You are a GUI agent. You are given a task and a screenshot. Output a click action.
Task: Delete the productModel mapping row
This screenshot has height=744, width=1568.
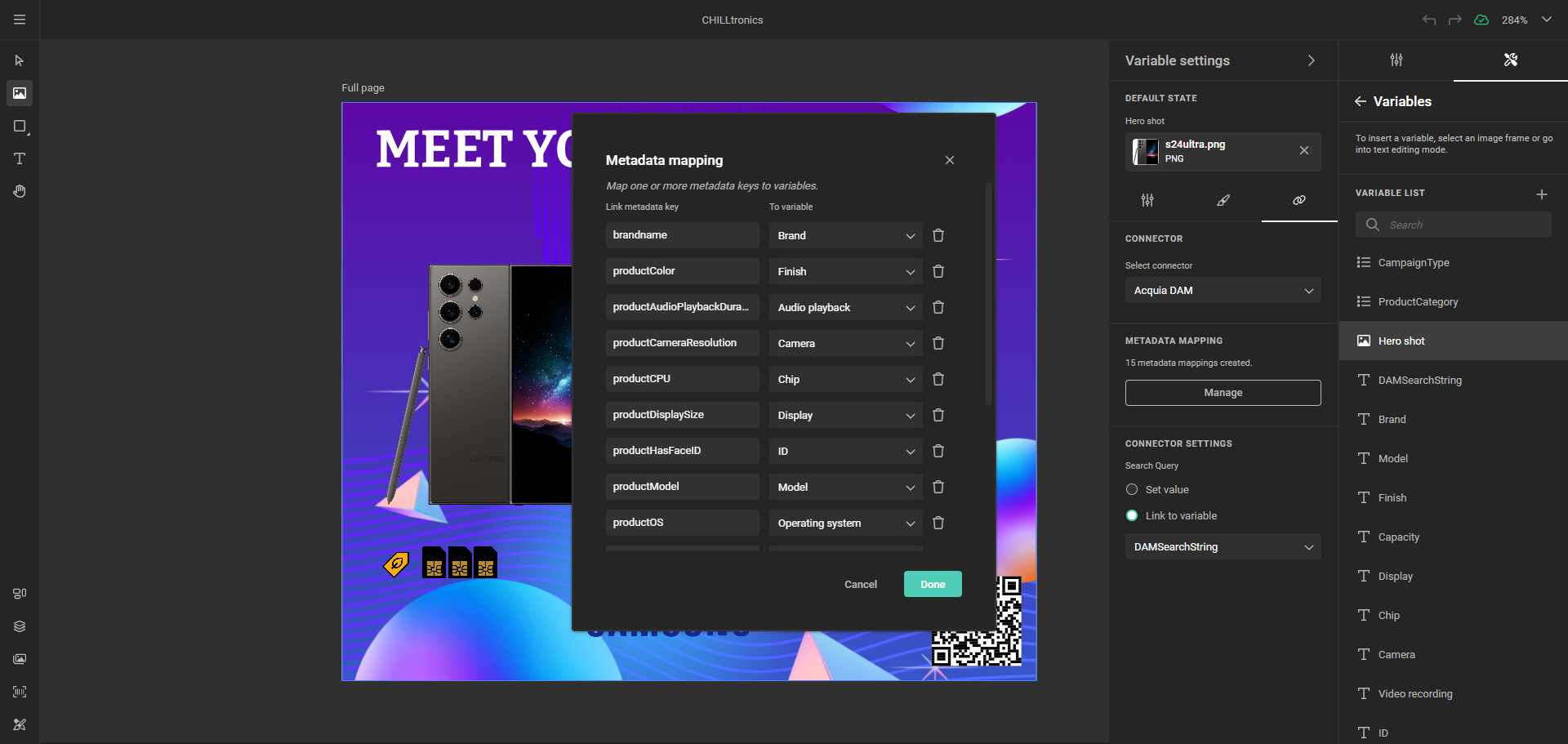click(938, 487)
